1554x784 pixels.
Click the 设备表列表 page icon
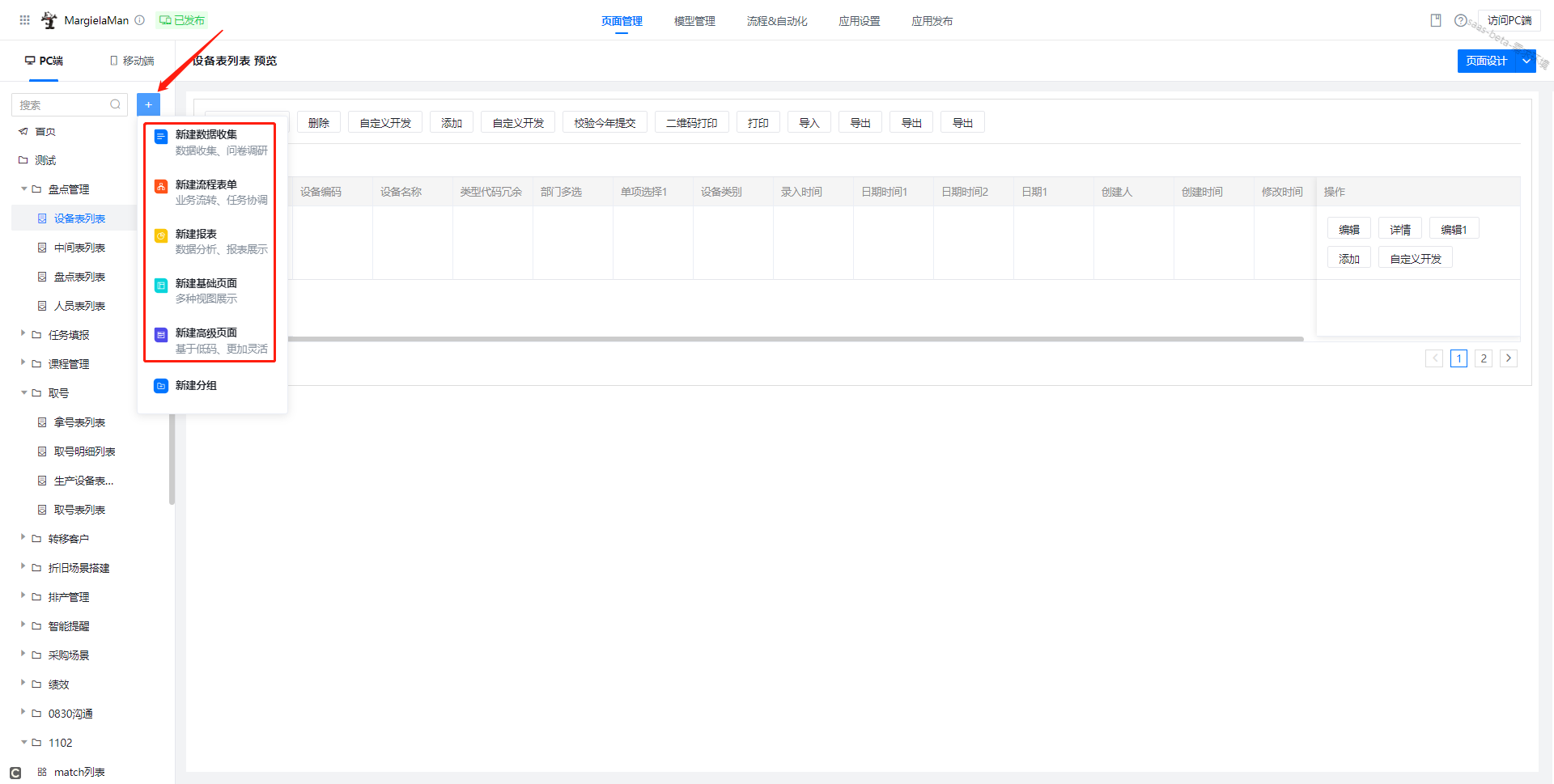point(42,218)
